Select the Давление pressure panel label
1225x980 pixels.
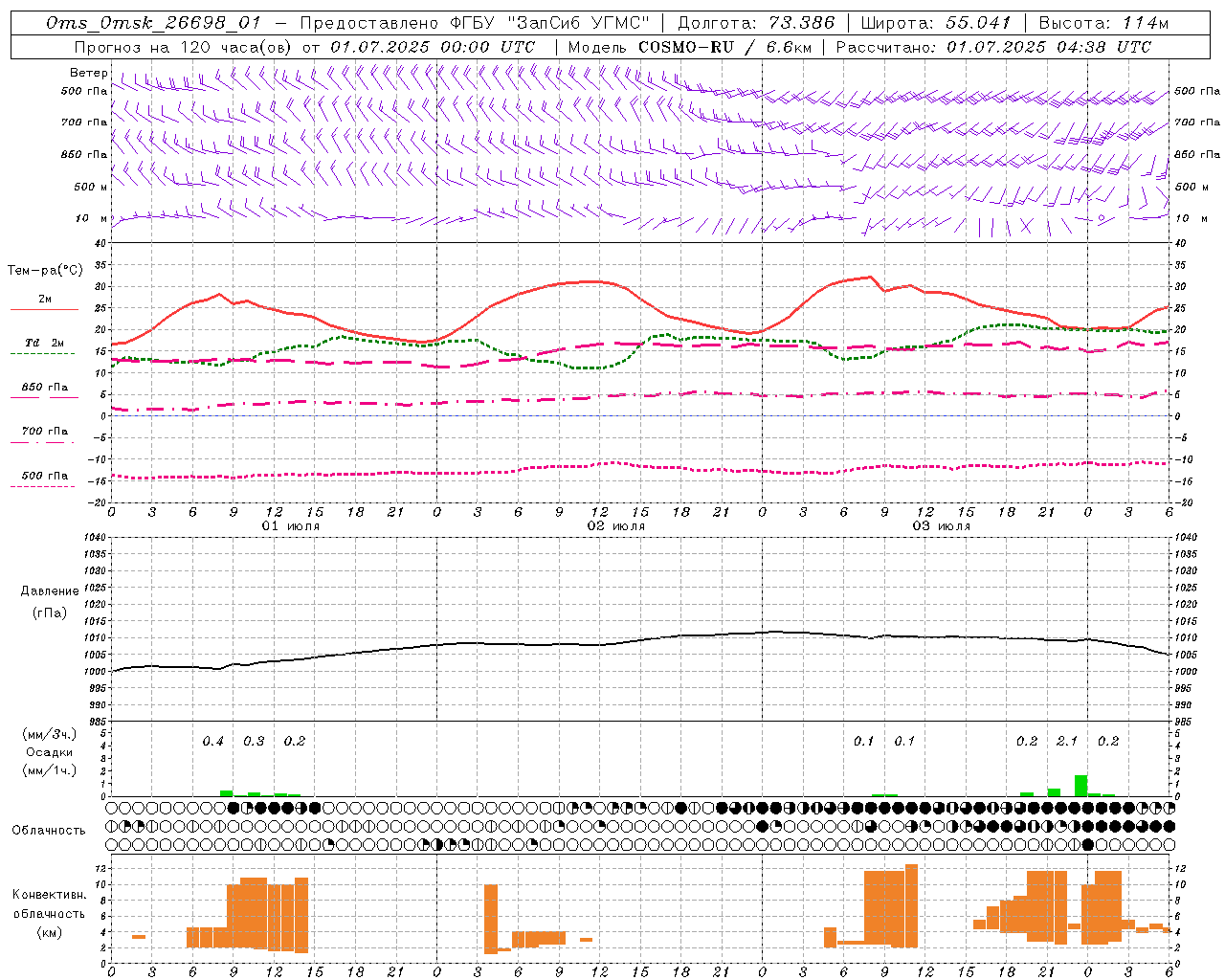(x=49, y=591)
